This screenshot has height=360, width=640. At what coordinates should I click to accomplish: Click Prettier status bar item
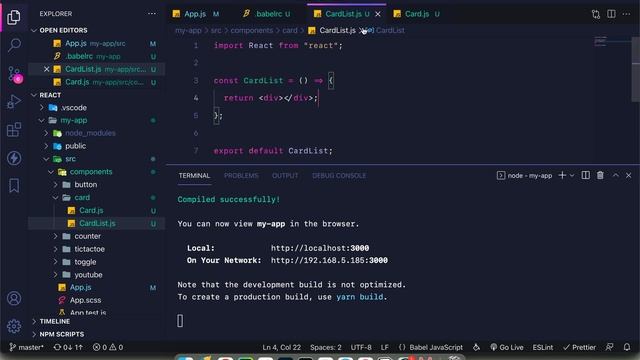pos(579,347)
